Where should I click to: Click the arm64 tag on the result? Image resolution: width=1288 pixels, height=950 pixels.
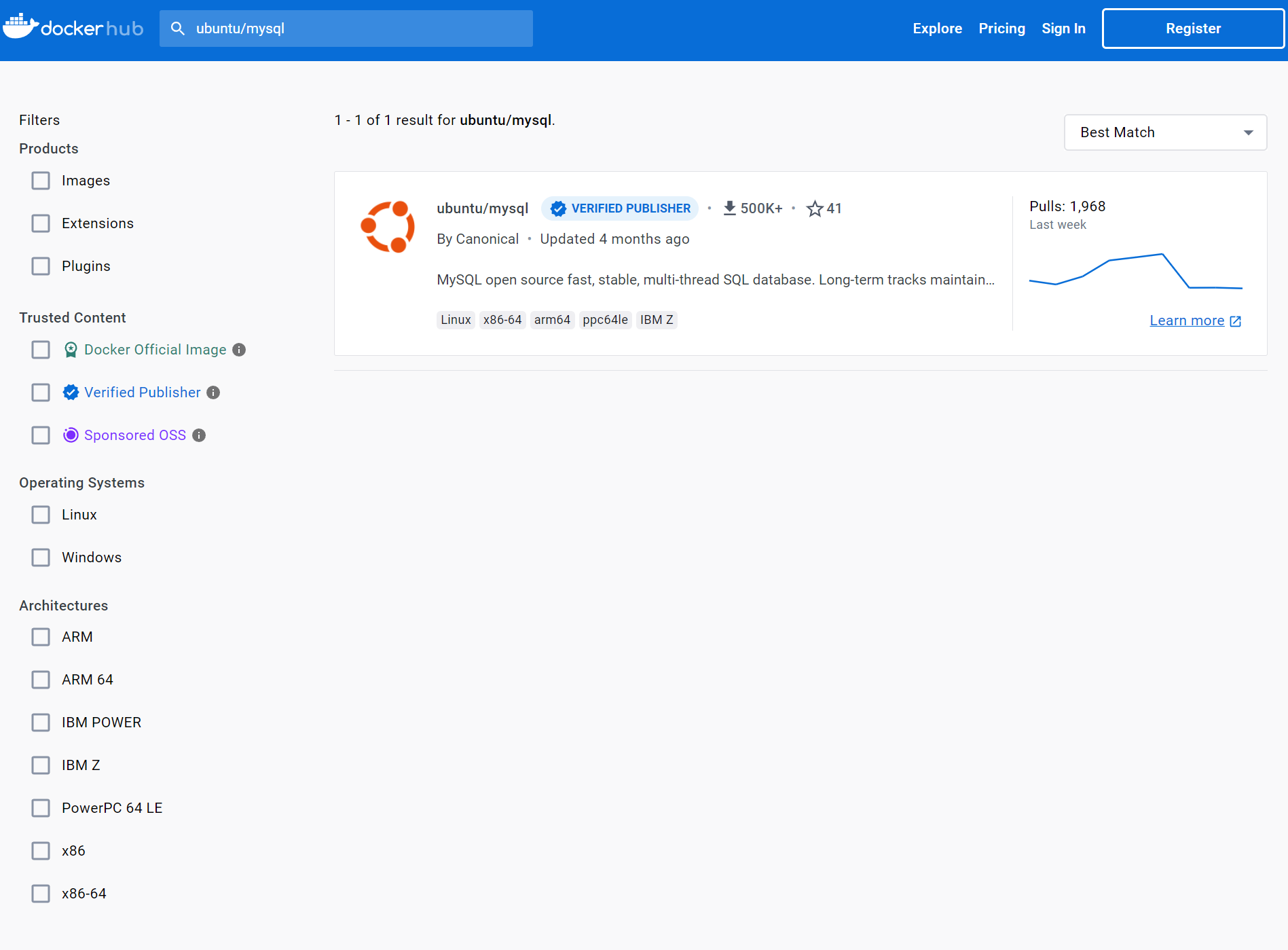click(552, 320)
